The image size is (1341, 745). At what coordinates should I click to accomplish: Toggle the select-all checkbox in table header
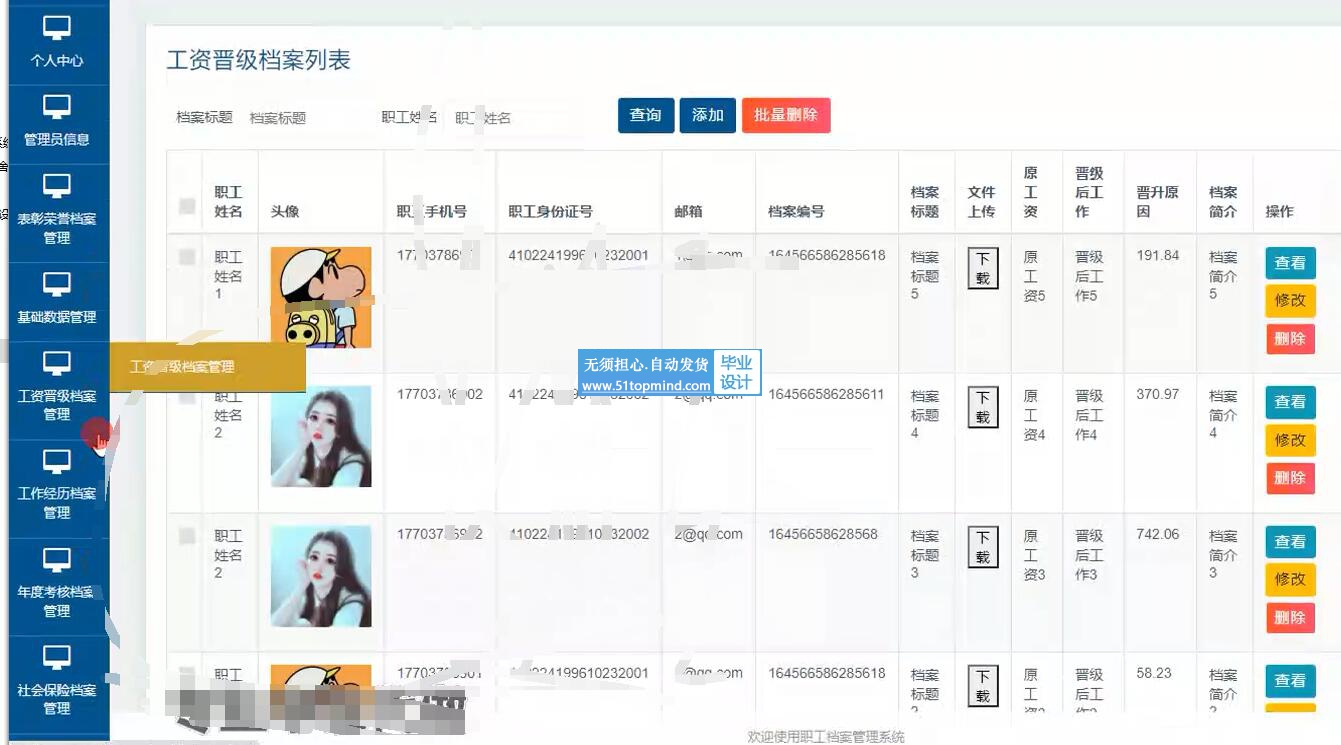coord(187,206)
